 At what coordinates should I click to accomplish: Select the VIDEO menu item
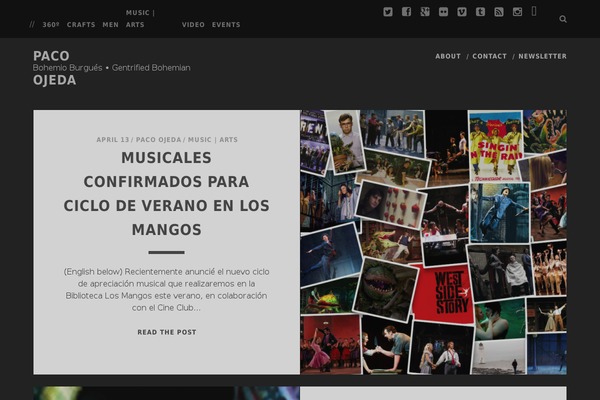coord(193,24)
